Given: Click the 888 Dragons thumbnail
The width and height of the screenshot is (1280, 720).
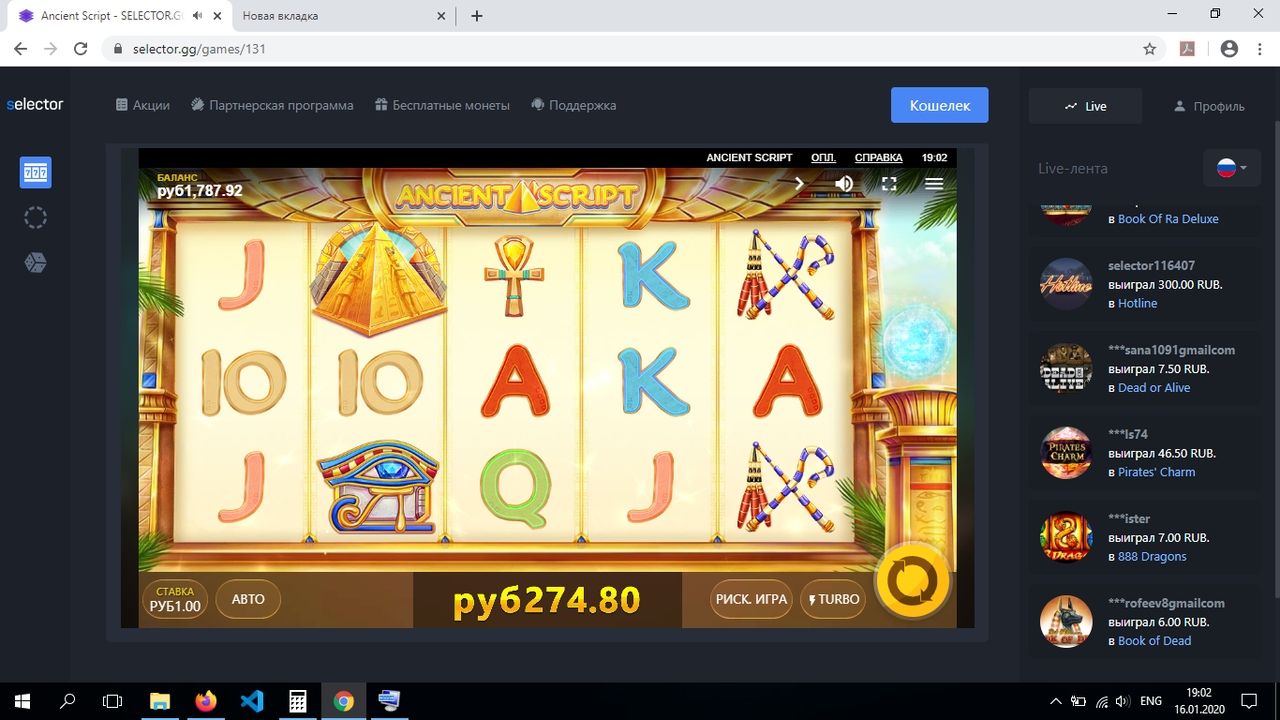Looking at the screenshot, I should click(x=1066, y=537).
